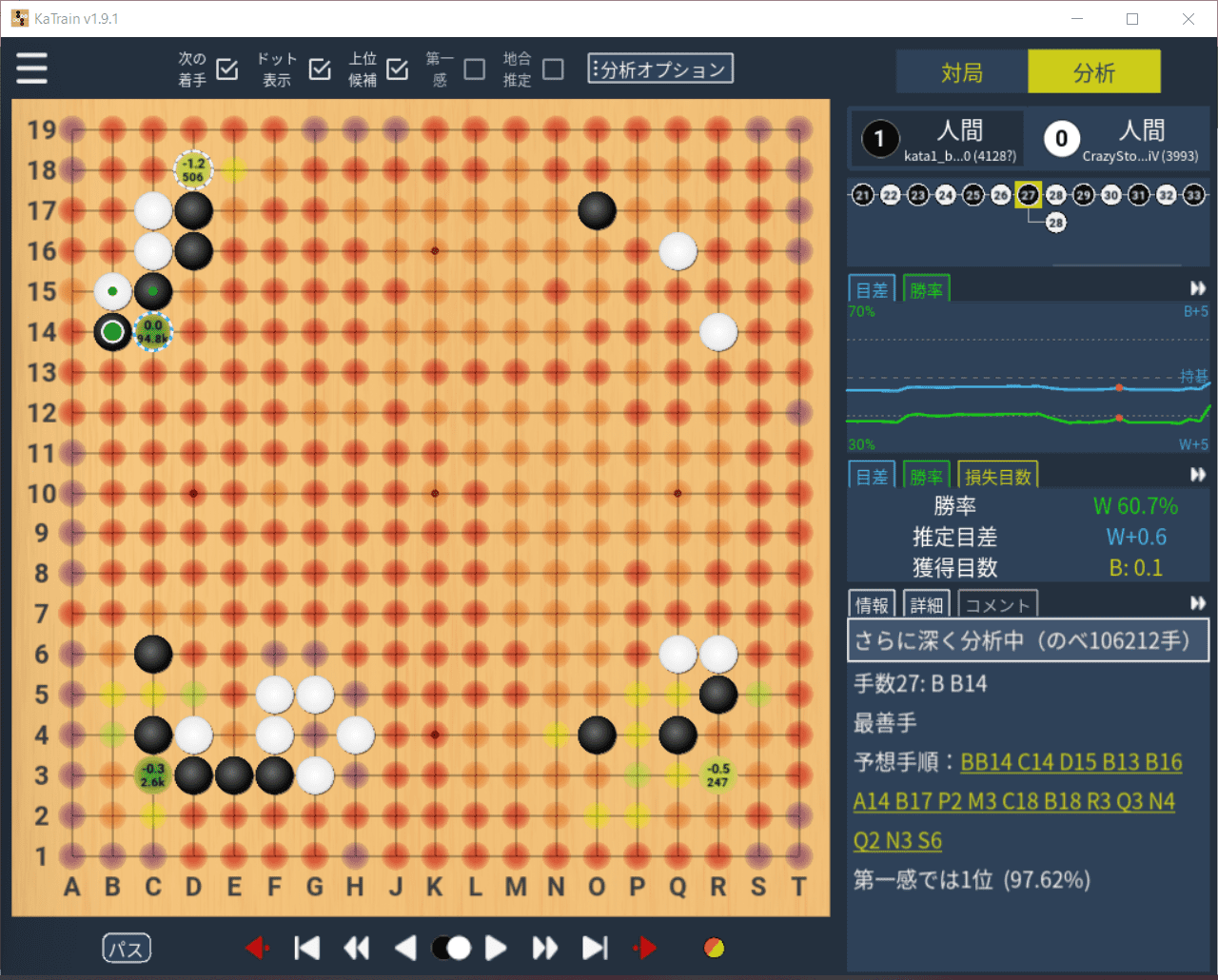Select current move 27 node
Viewport: 1218px width, 980px height.
(1028, 195)
